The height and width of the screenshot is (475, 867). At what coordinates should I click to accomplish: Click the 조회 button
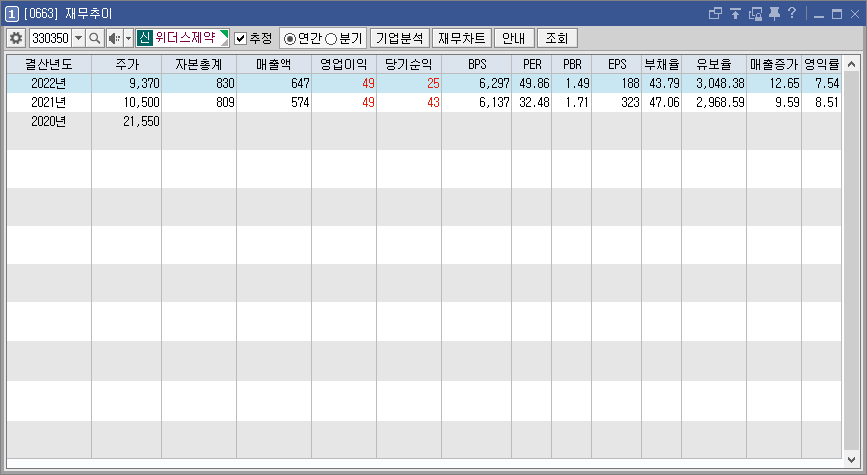coord(557,38)
